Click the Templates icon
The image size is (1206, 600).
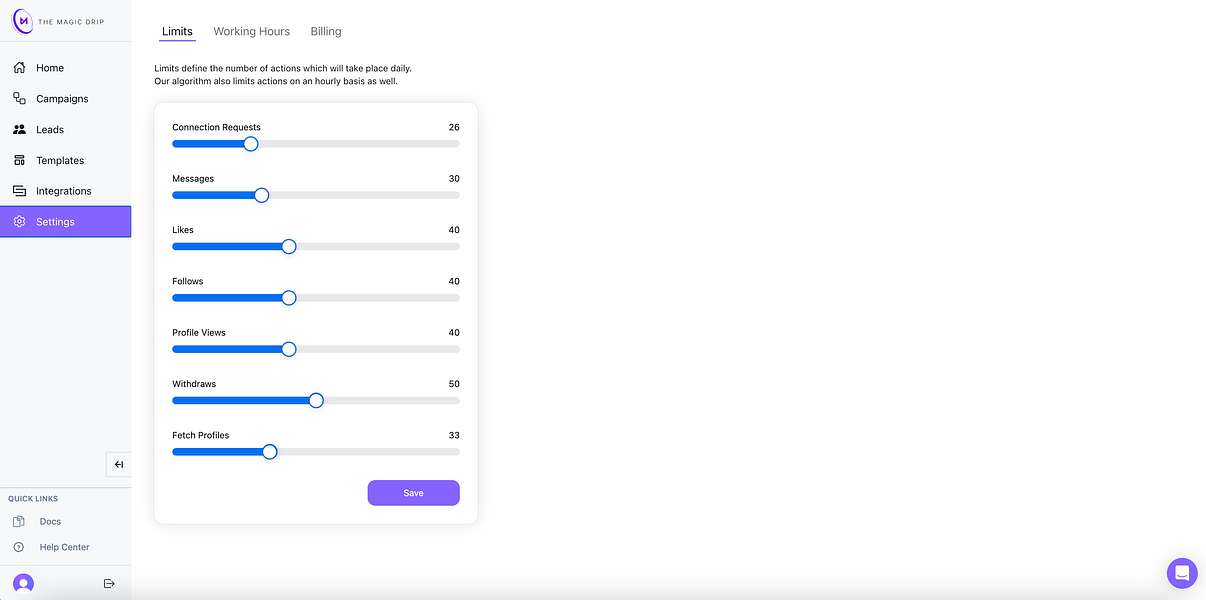pos(19,160)
